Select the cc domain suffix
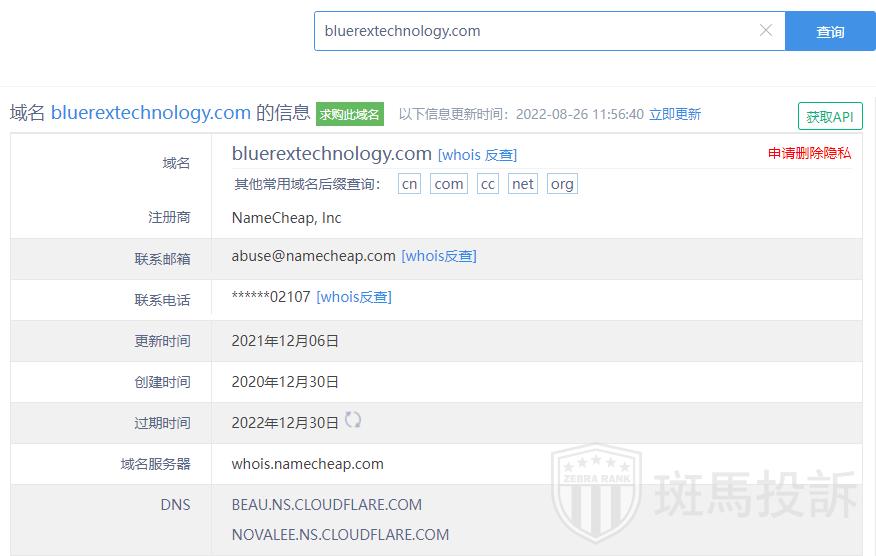The image size is (876, 556). coord(487,184)
